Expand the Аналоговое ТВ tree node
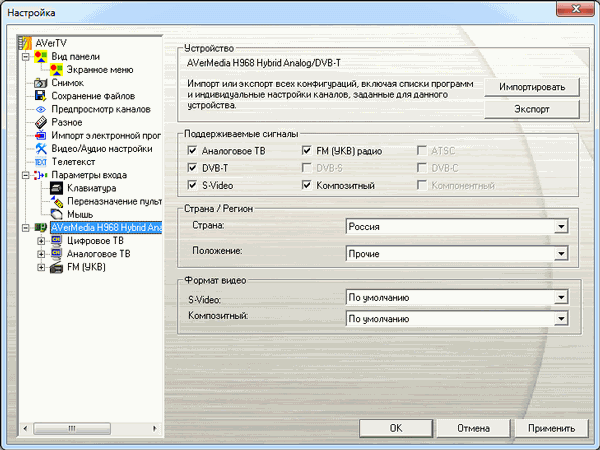600x450 pixels. (41, 254)
